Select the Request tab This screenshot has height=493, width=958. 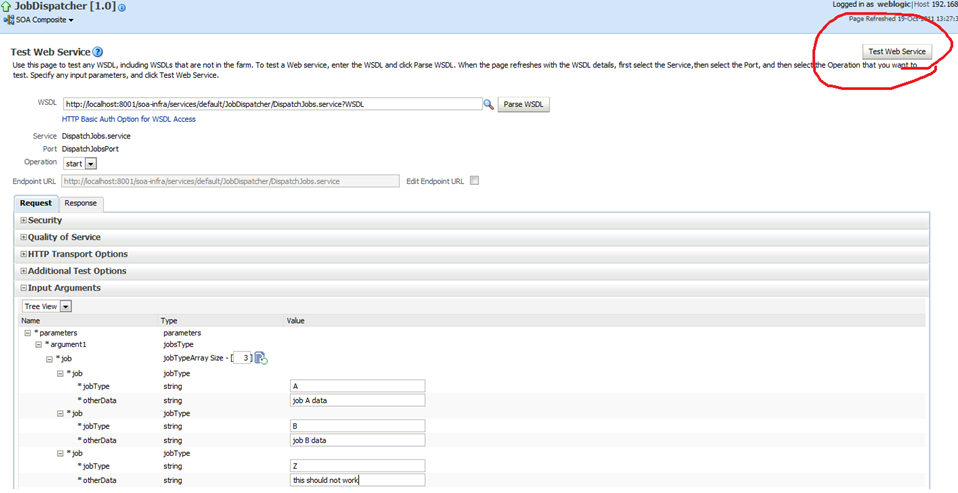pos(36,203)
